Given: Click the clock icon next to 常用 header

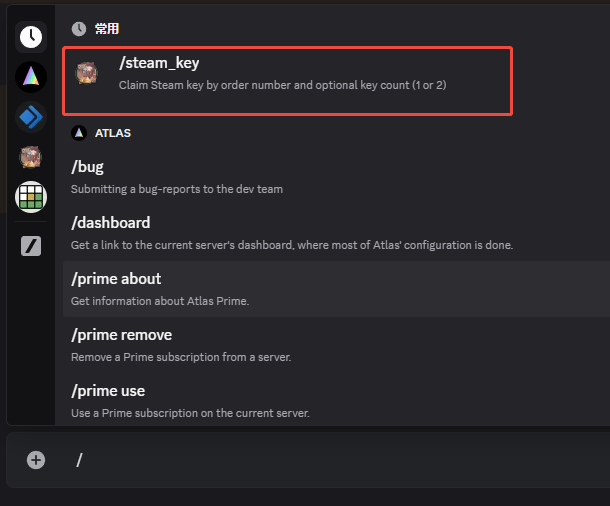Looking at the screenshot, I should [x=79, y=29].
